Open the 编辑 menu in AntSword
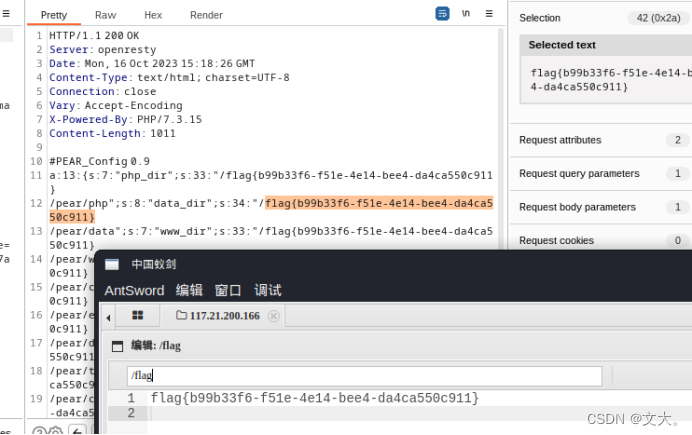692x435 pixels. [189, 291]
